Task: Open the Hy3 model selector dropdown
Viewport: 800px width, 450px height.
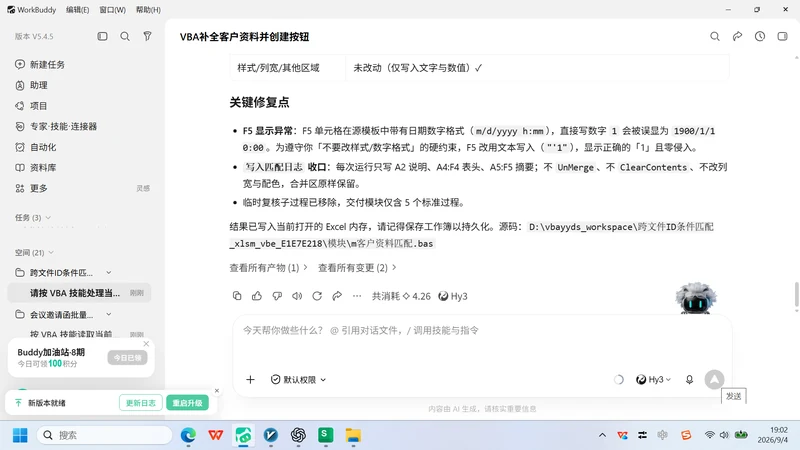Action: click(654, 380)
